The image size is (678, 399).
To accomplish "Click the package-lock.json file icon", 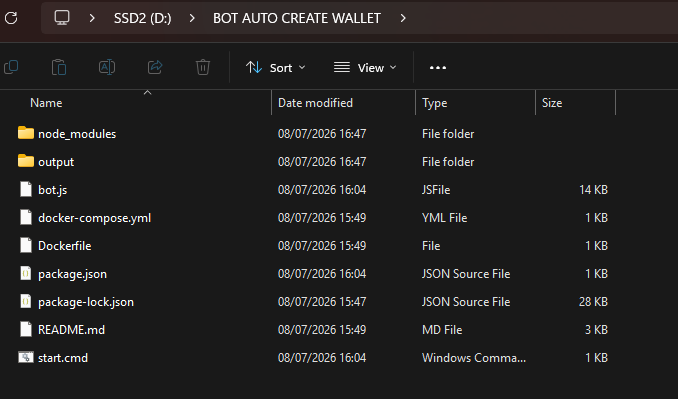I will (26, 302).
